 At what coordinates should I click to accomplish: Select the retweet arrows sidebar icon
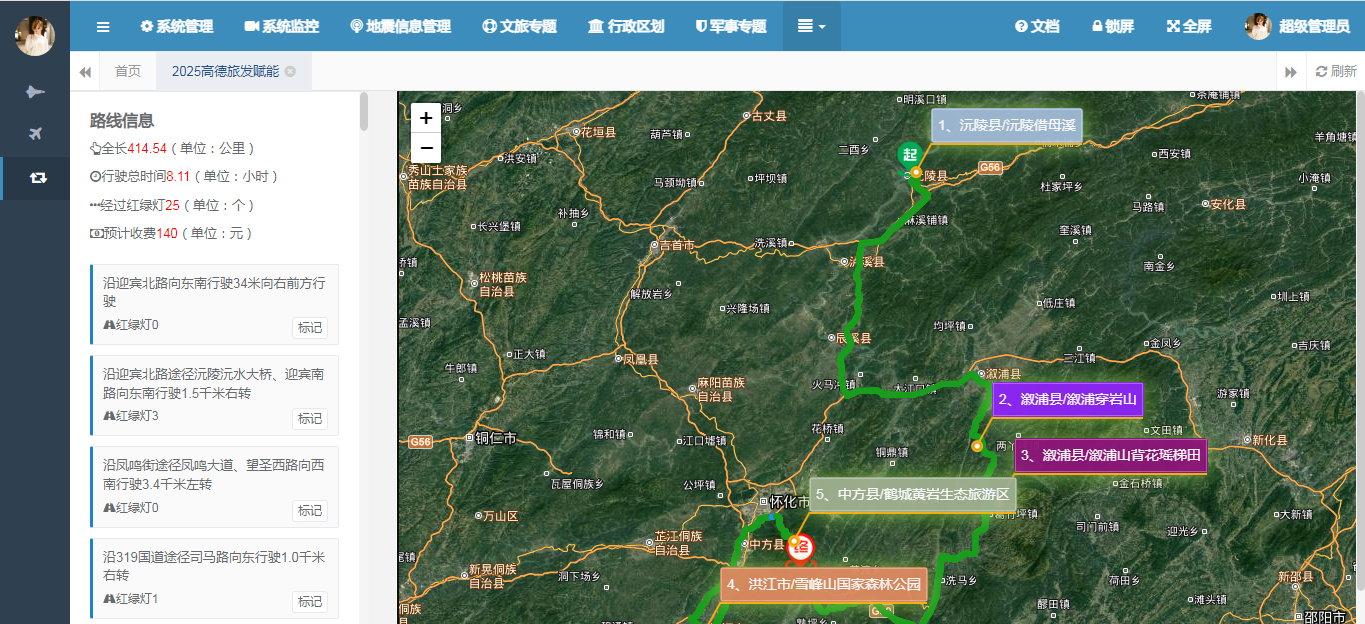pos(38,178)
